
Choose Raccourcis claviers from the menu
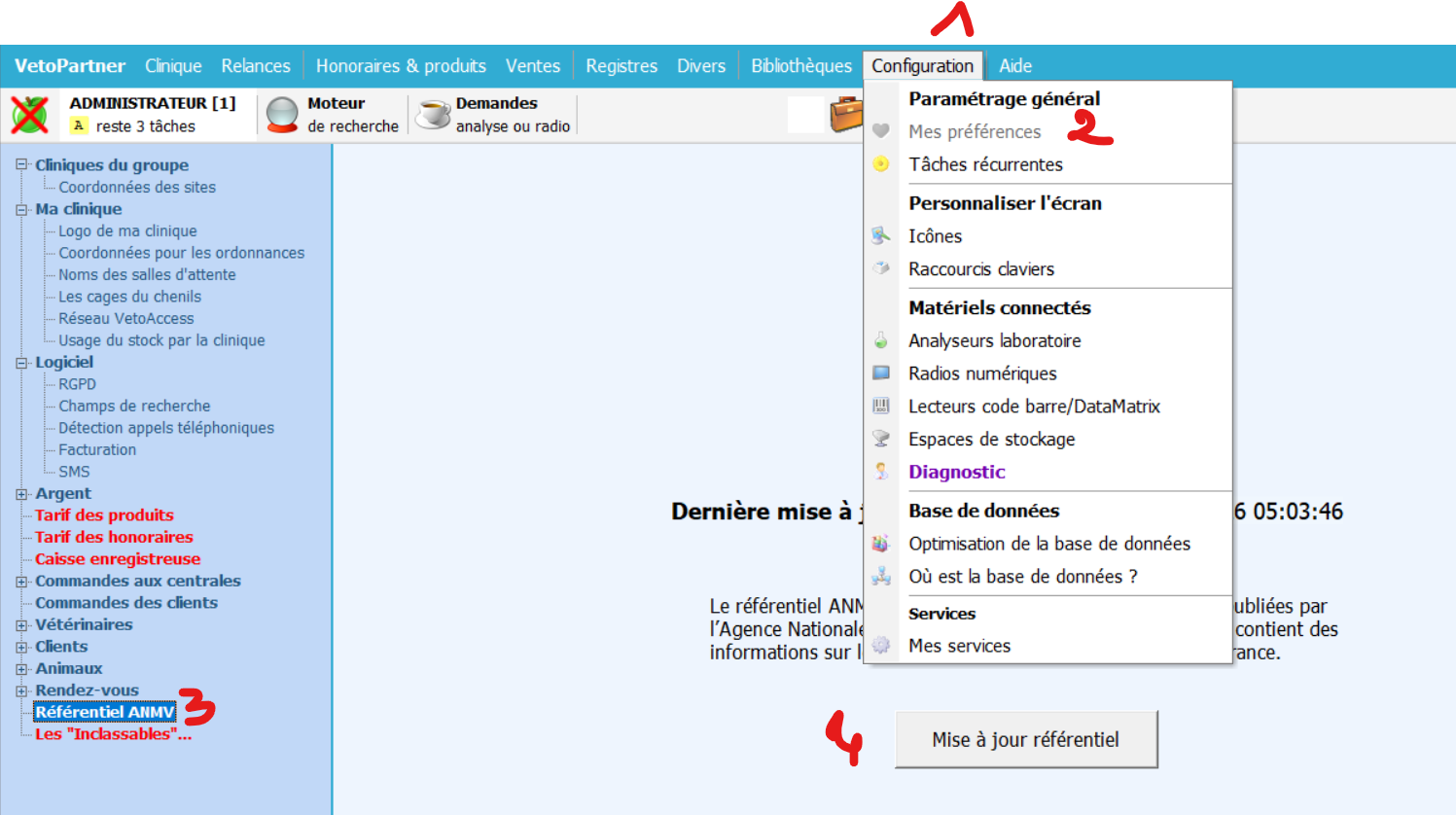pos(980,269)
